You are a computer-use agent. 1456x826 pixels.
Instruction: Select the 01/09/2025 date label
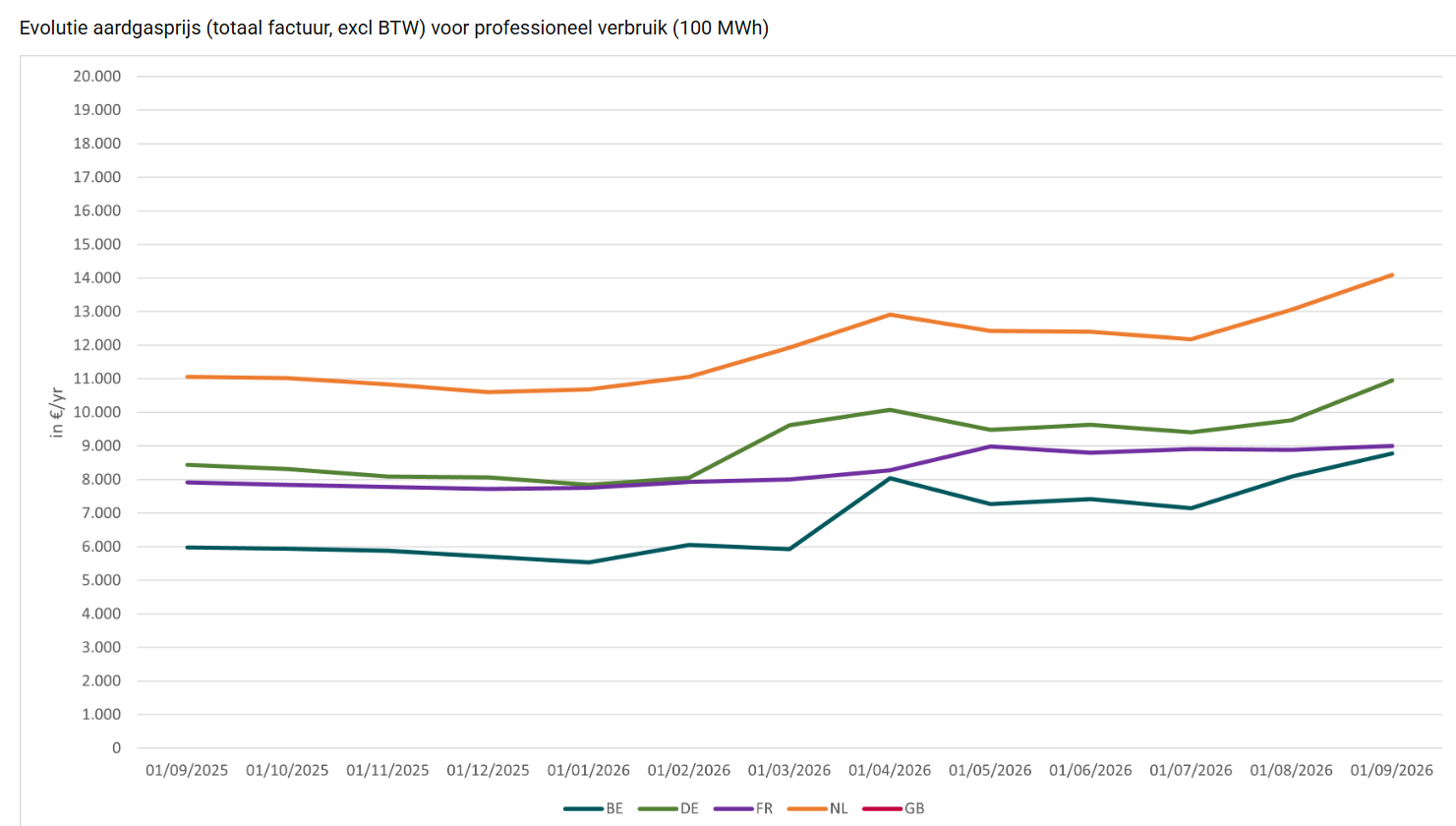[x=187, y=770]
